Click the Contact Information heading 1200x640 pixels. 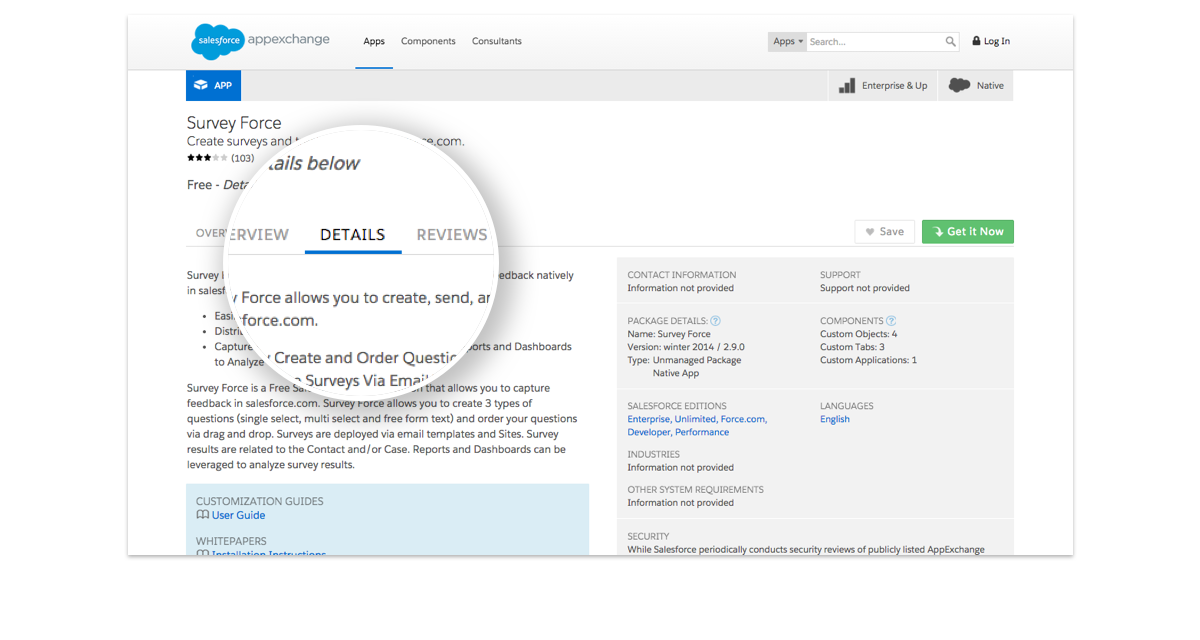(682, 275)
